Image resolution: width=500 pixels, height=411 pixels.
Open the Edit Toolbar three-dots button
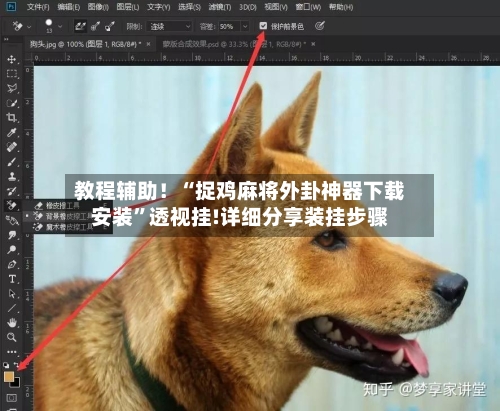pos(12,352)
